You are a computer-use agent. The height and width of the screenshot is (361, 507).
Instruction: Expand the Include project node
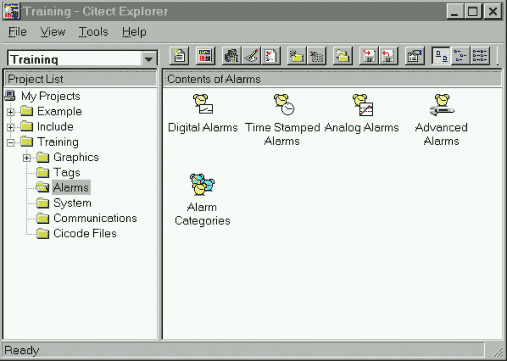point(11,127)
